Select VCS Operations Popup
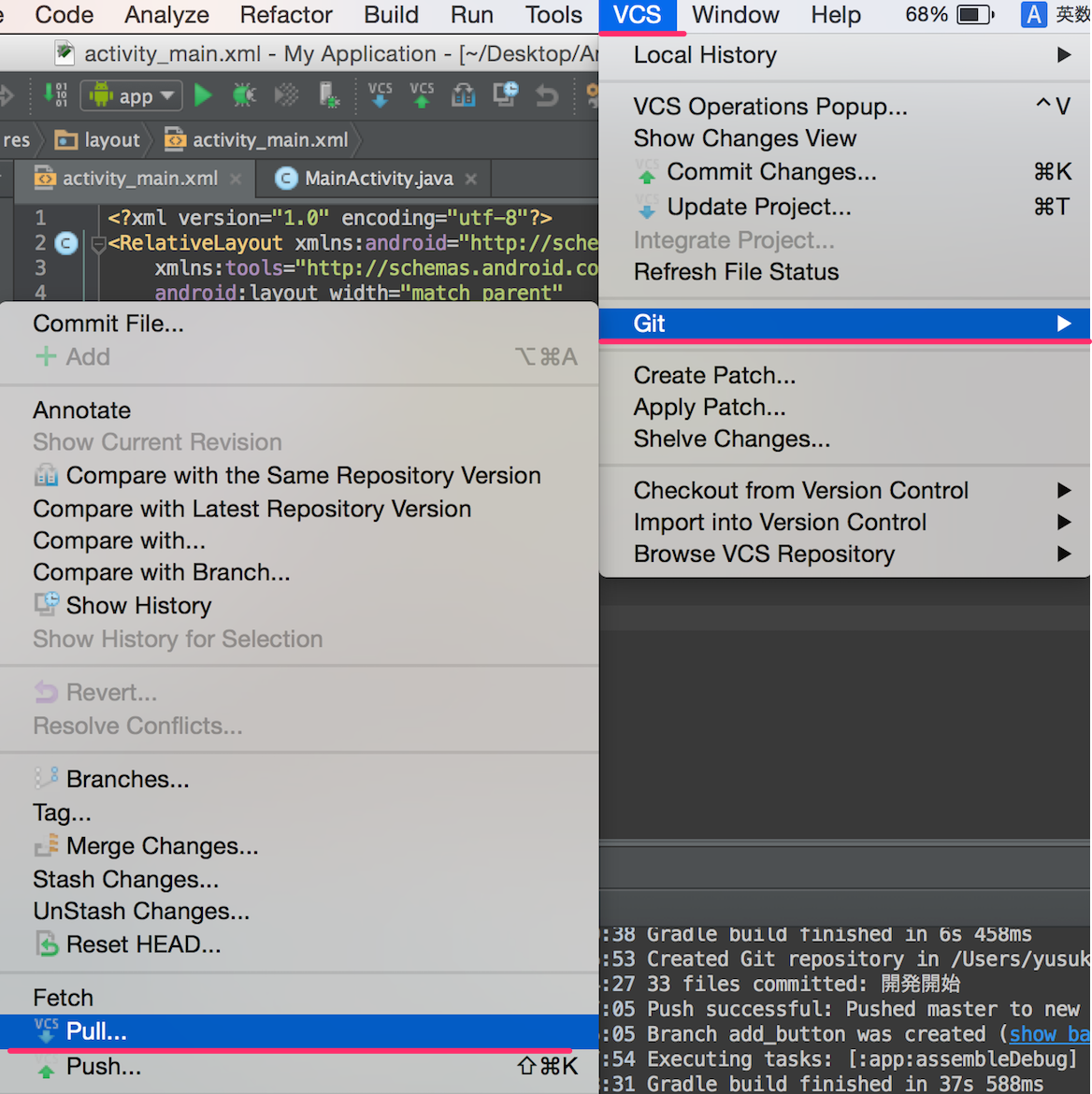Screen dimensions: 1092x1094 tap(844, 107)
